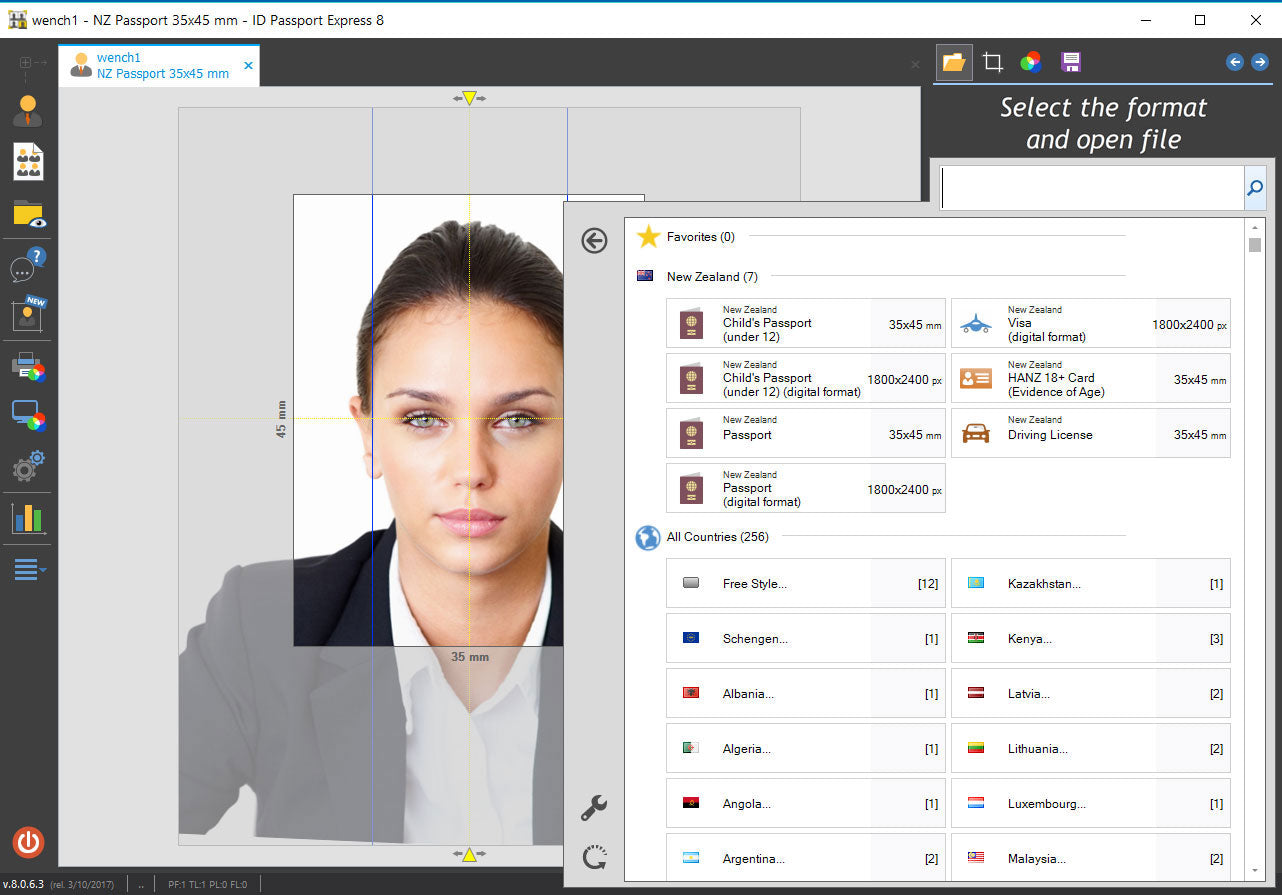Select HANZ 18+ Card format
Screen dimensions: 1282x895
[x=1091, y=378]
